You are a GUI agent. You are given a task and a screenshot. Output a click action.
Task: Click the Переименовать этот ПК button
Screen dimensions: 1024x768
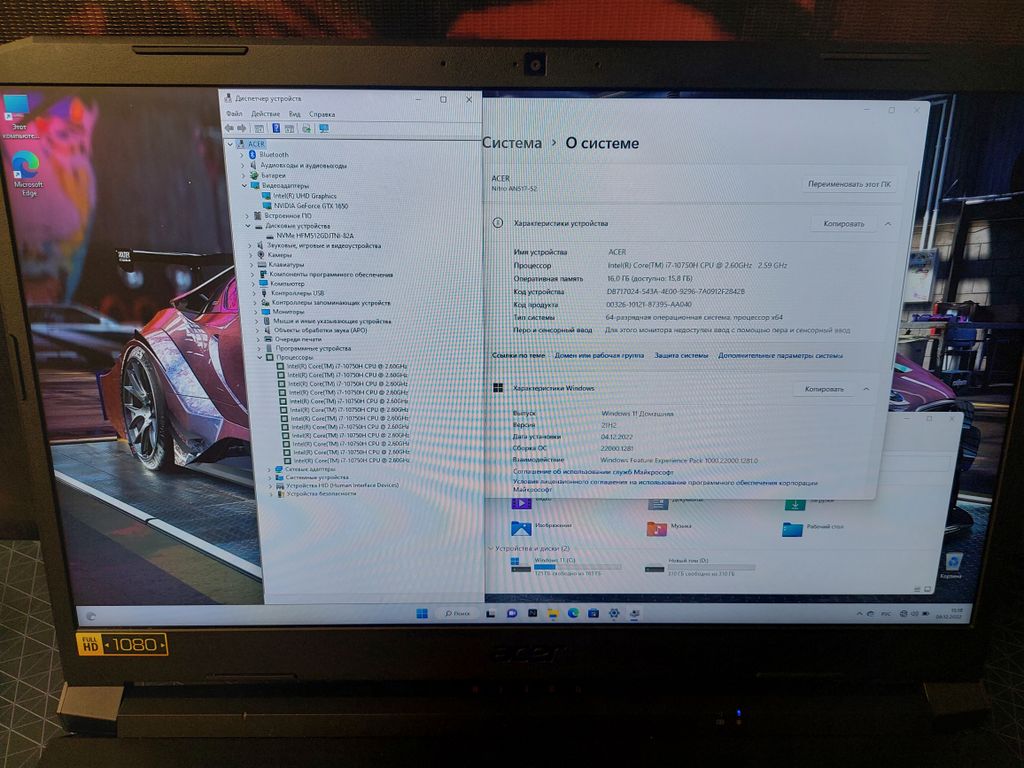(x=849, y=184)
